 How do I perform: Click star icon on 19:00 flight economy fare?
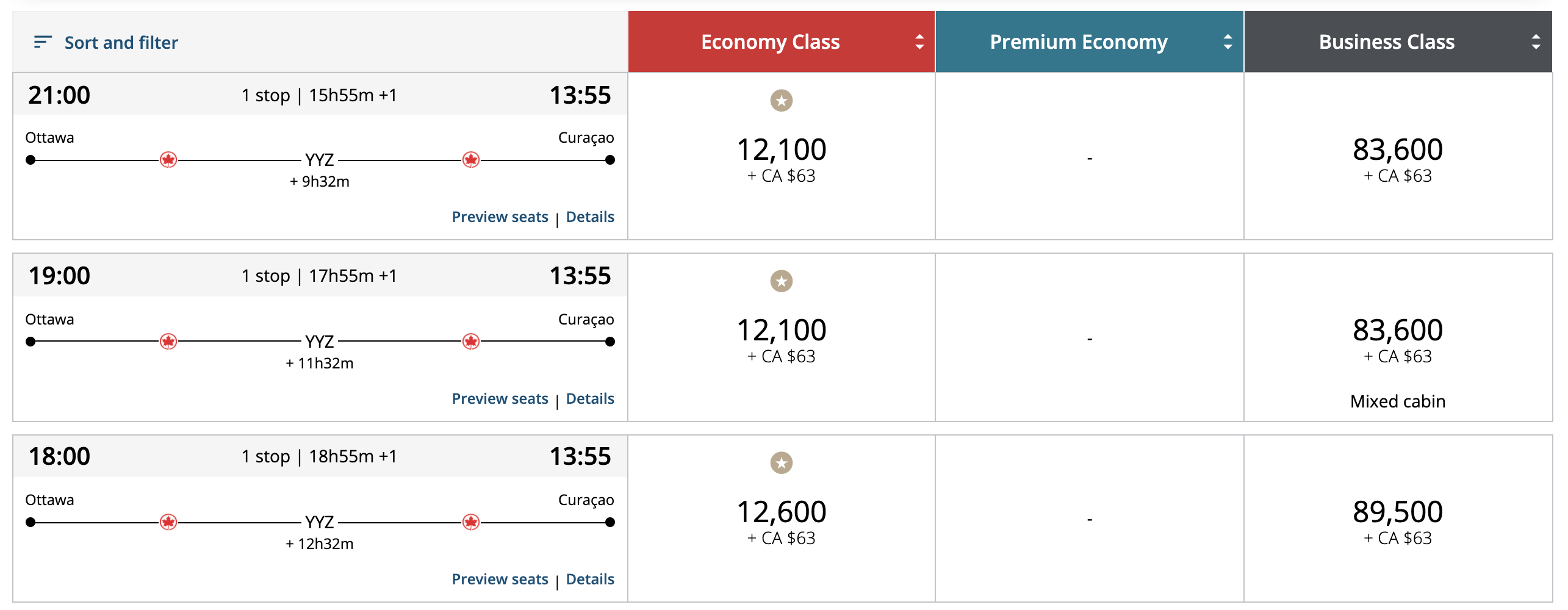[781, 281]
